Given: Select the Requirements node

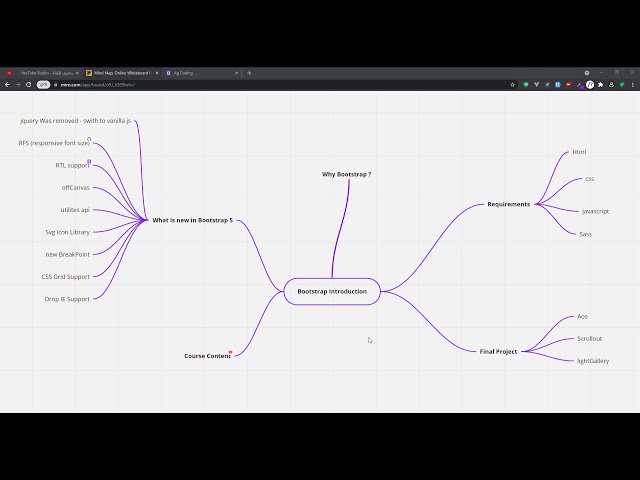Looking at the screenshot, I should [x=509, y=204].
